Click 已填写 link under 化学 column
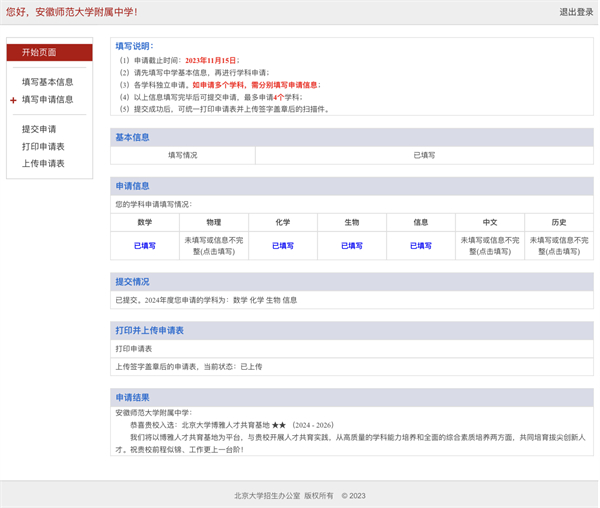 [x=283, y=246]
